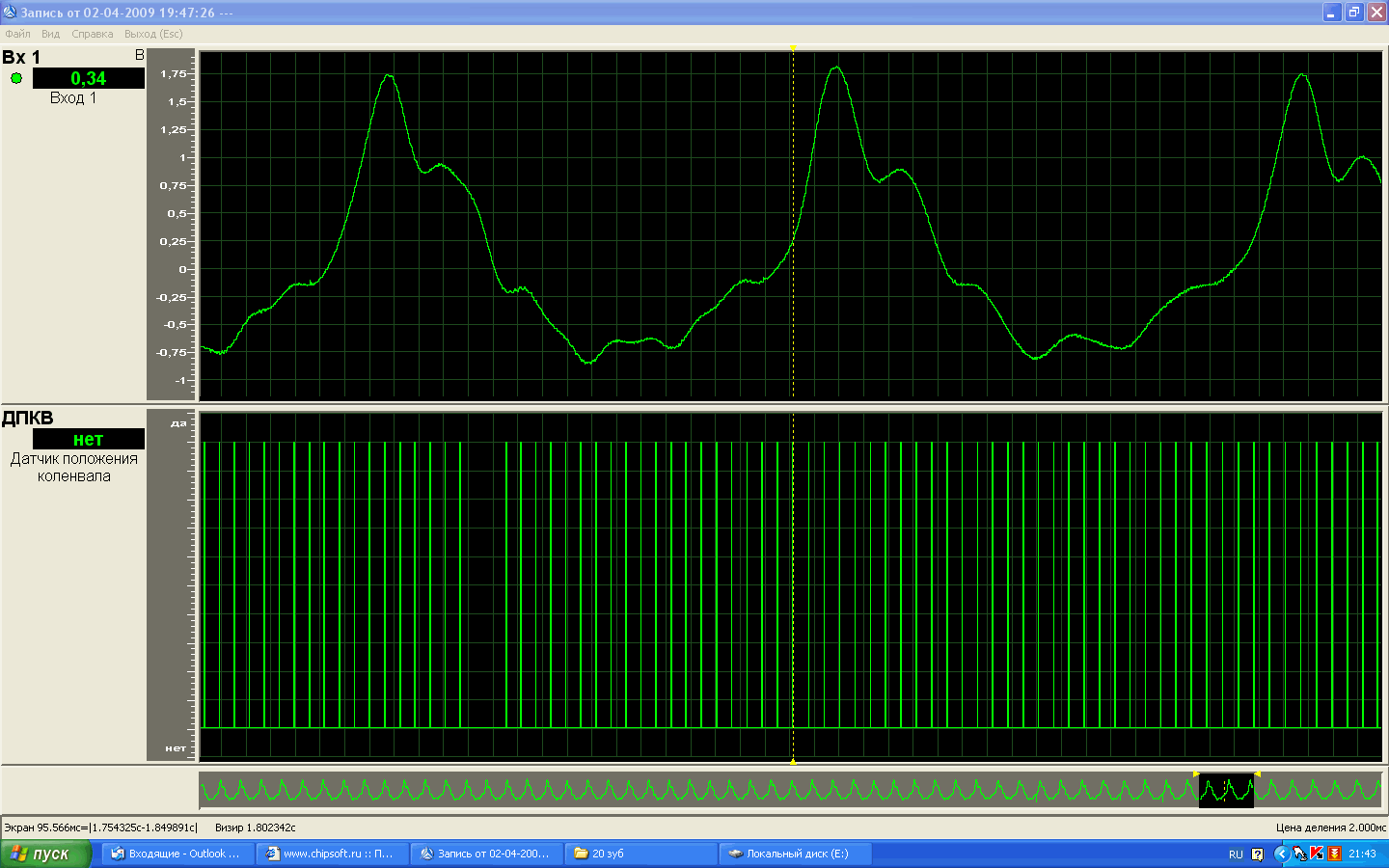The image size is (1389, 868).
Task: Click the yellow cursor marker below the ДПКВ graph
Action: point(793,762)
